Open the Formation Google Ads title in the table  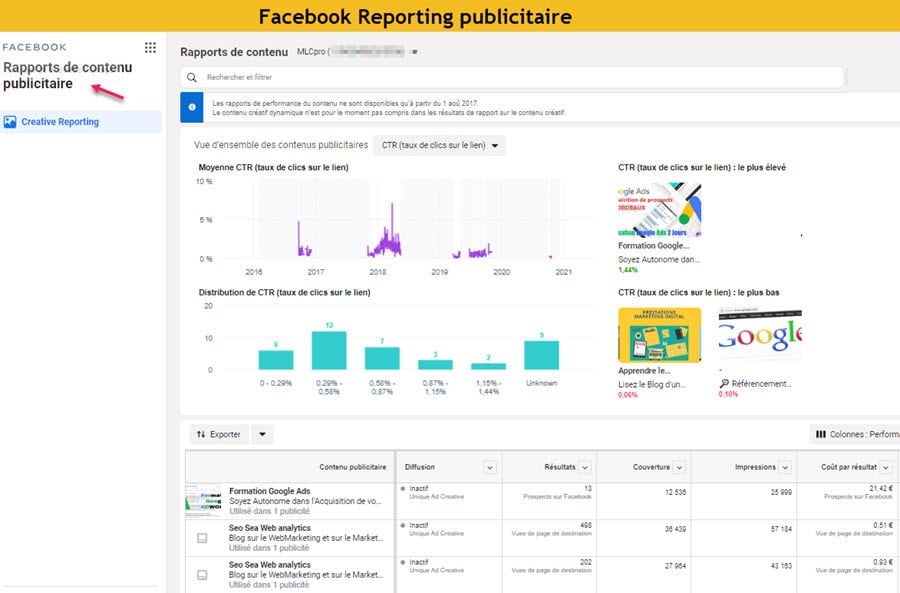[270, 491]
